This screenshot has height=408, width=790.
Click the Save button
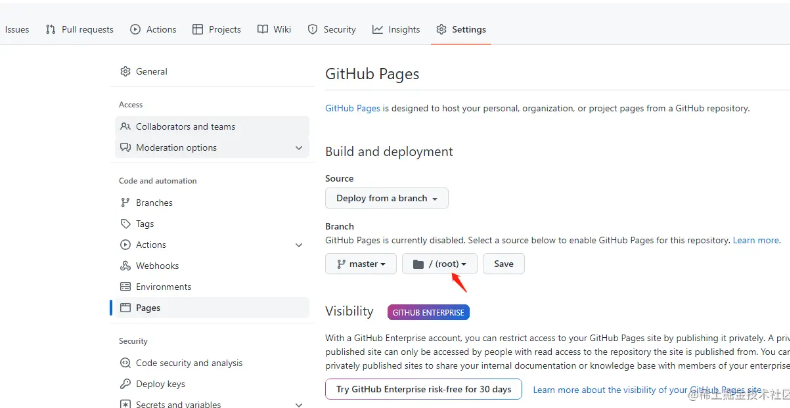pos(504,264)
